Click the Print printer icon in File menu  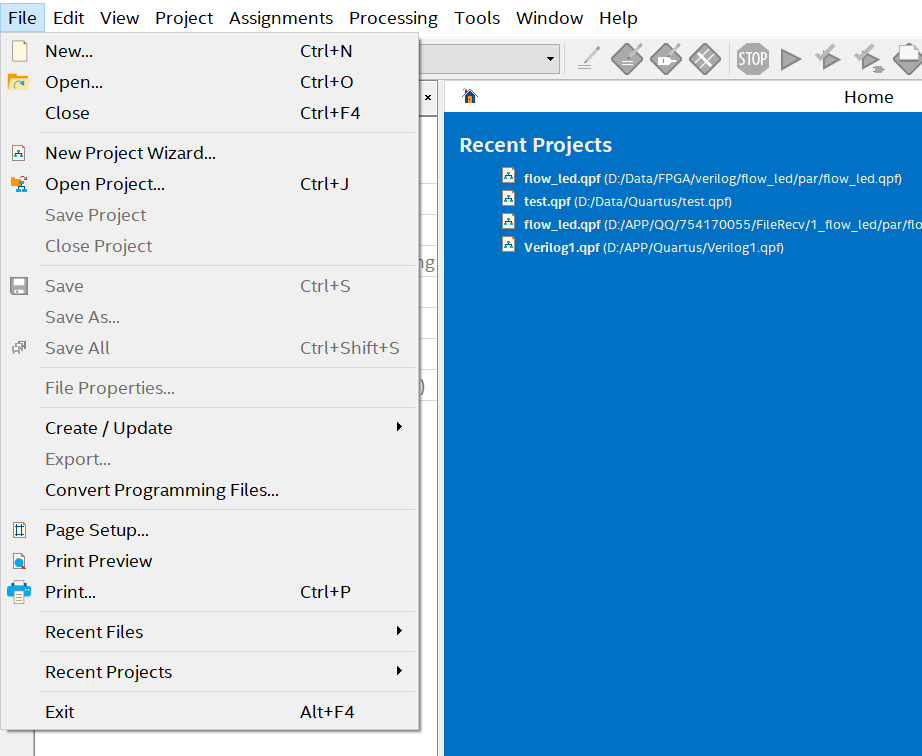19,592
